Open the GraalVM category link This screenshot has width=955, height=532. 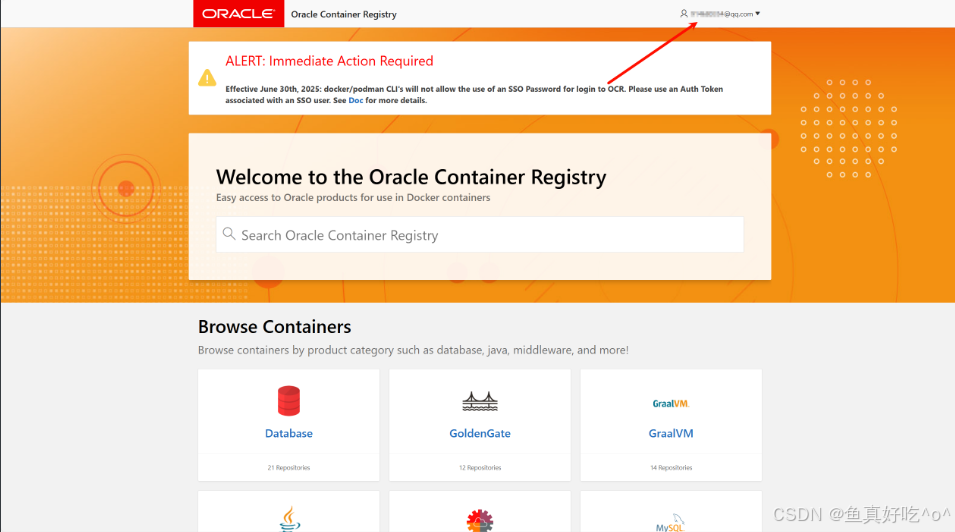click(671, 433)
